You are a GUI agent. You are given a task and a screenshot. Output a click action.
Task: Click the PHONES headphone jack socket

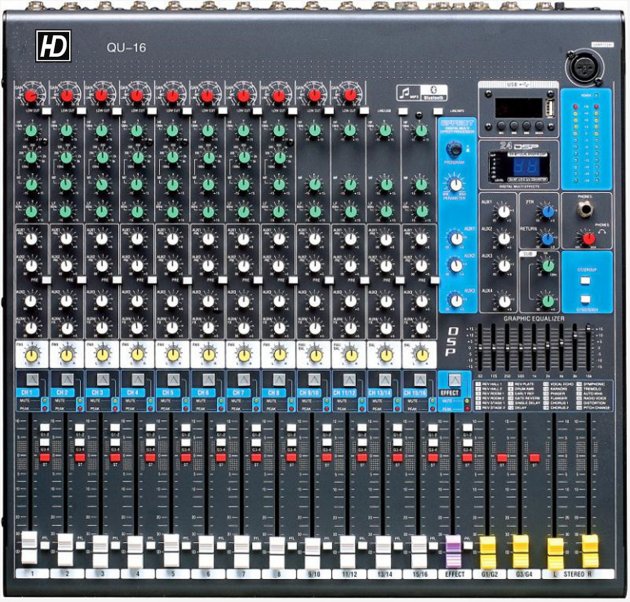click(x=586, y=209)
